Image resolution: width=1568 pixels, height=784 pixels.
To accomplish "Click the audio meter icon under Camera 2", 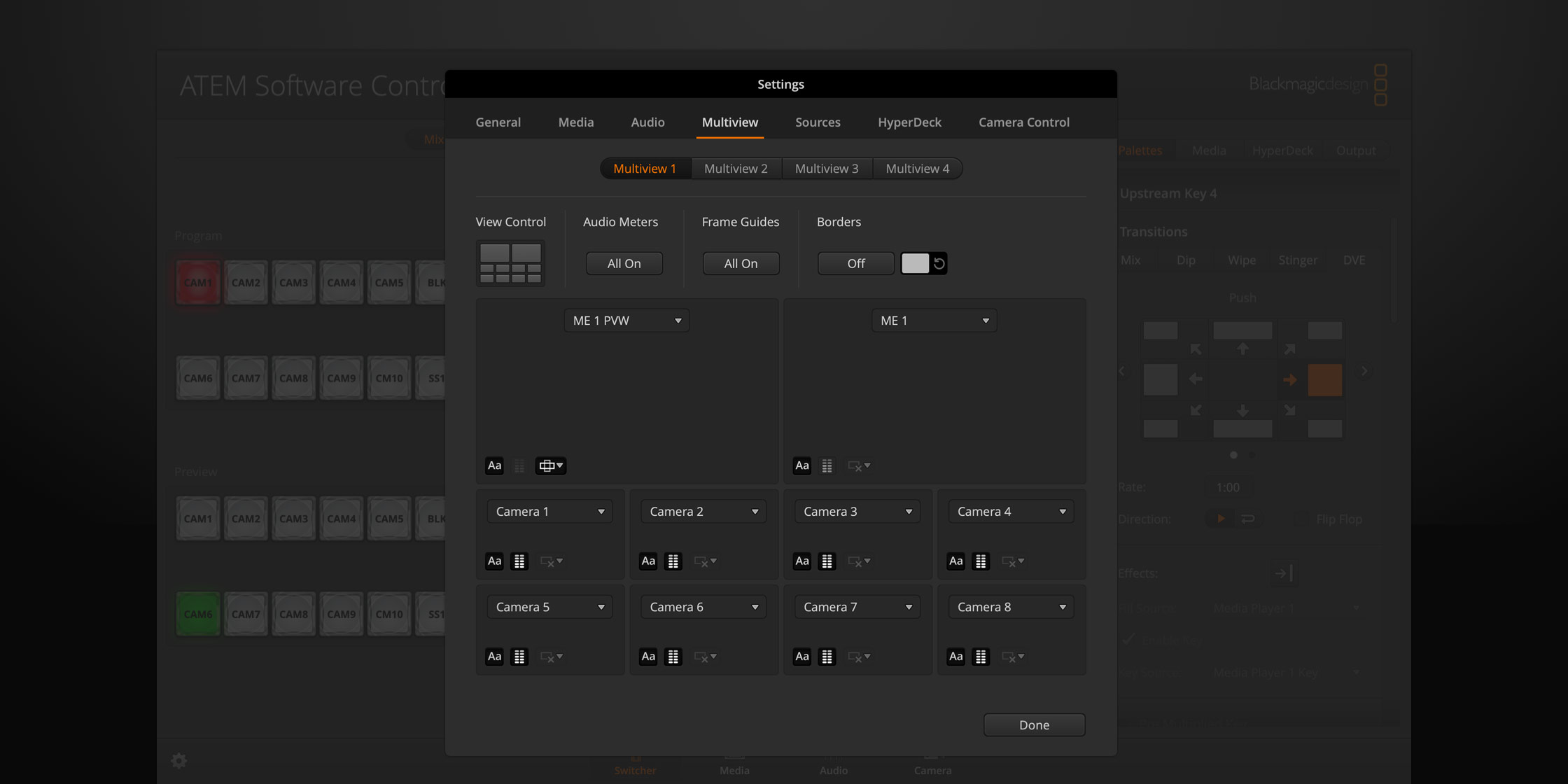I will [x=673, y=561].
